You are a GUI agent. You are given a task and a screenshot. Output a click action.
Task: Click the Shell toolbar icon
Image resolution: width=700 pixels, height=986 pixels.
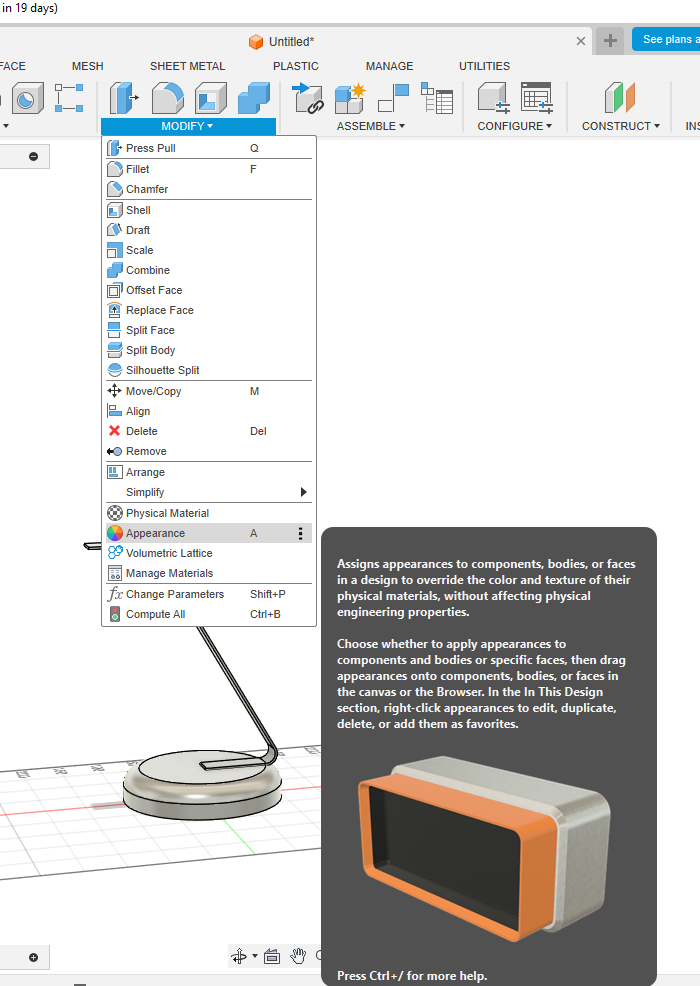coord(211,98)
